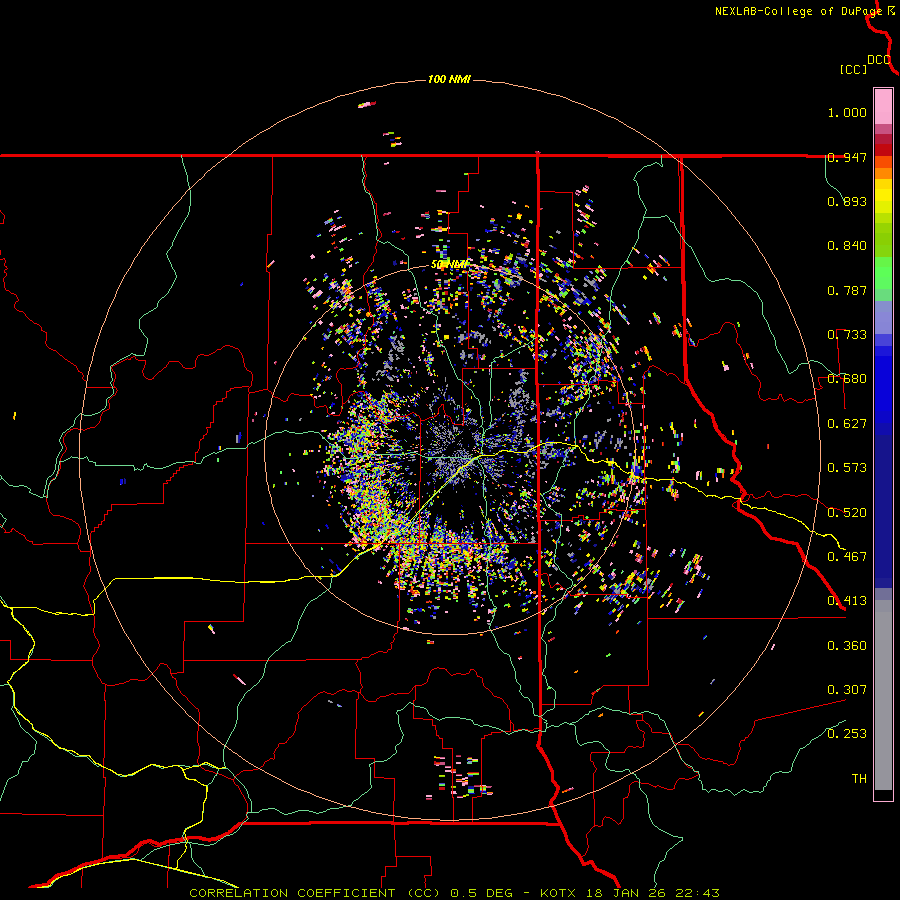900x900 pixels.
Task: Click the DCC label above the scale
Action: (879, 60)
